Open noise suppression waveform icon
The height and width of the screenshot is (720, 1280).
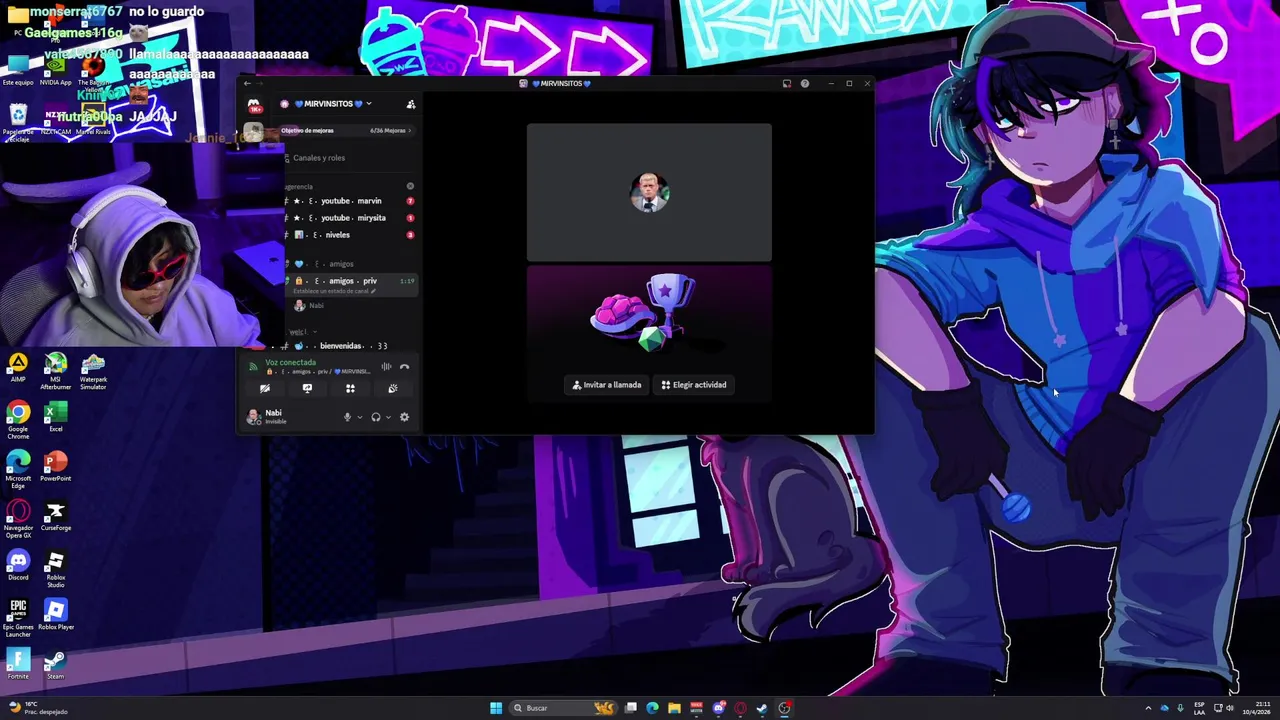coord(386,367)
